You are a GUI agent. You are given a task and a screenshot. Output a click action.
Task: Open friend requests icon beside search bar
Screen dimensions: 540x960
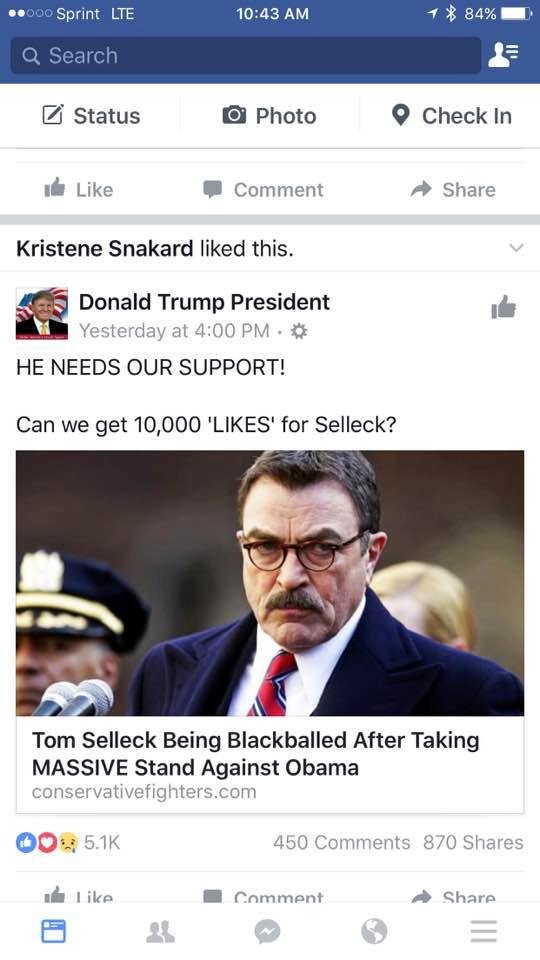pyautogui.click(x=504, y=55)
